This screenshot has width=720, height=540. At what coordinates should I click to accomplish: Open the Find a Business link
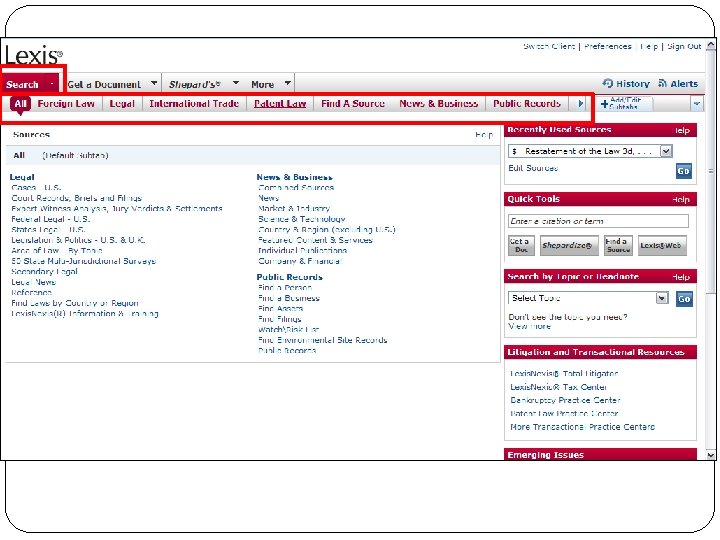[x=289, y=298]
